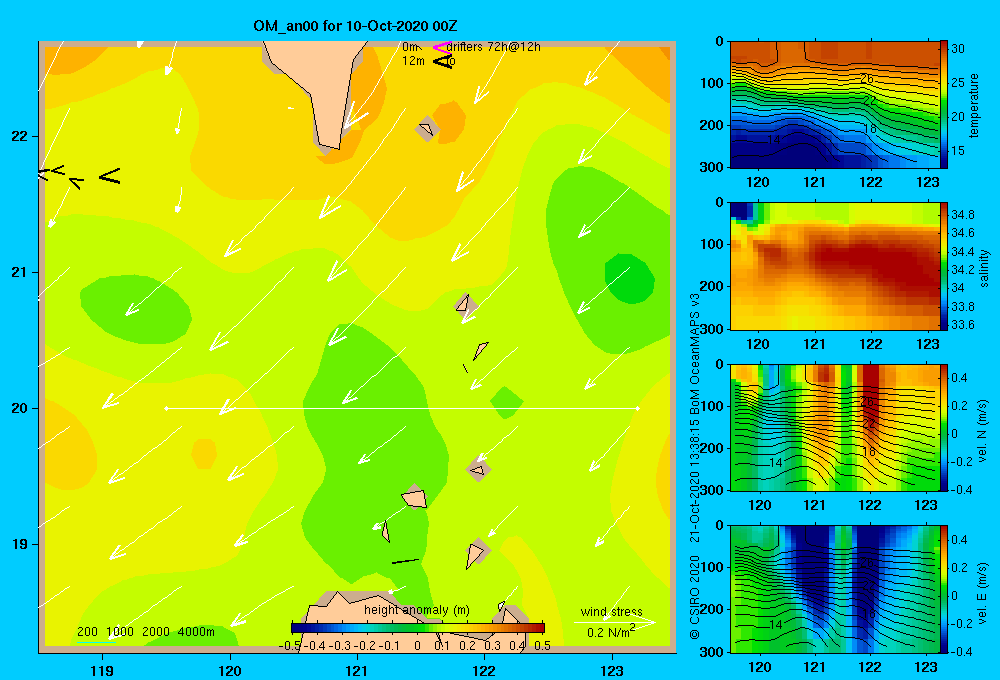Click the 'temperature' axis label

tap(974, 105)
